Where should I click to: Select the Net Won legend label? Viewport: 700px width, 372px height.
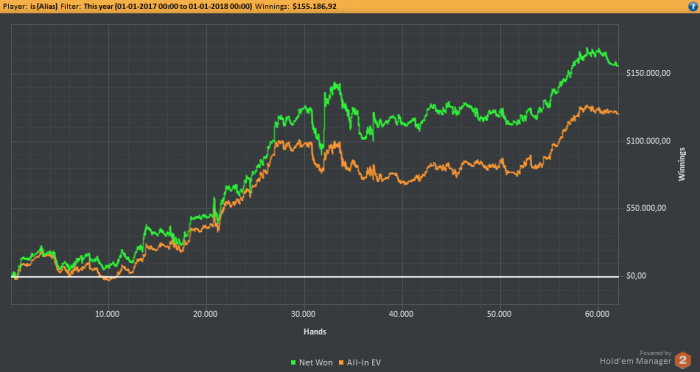point(316,363)
